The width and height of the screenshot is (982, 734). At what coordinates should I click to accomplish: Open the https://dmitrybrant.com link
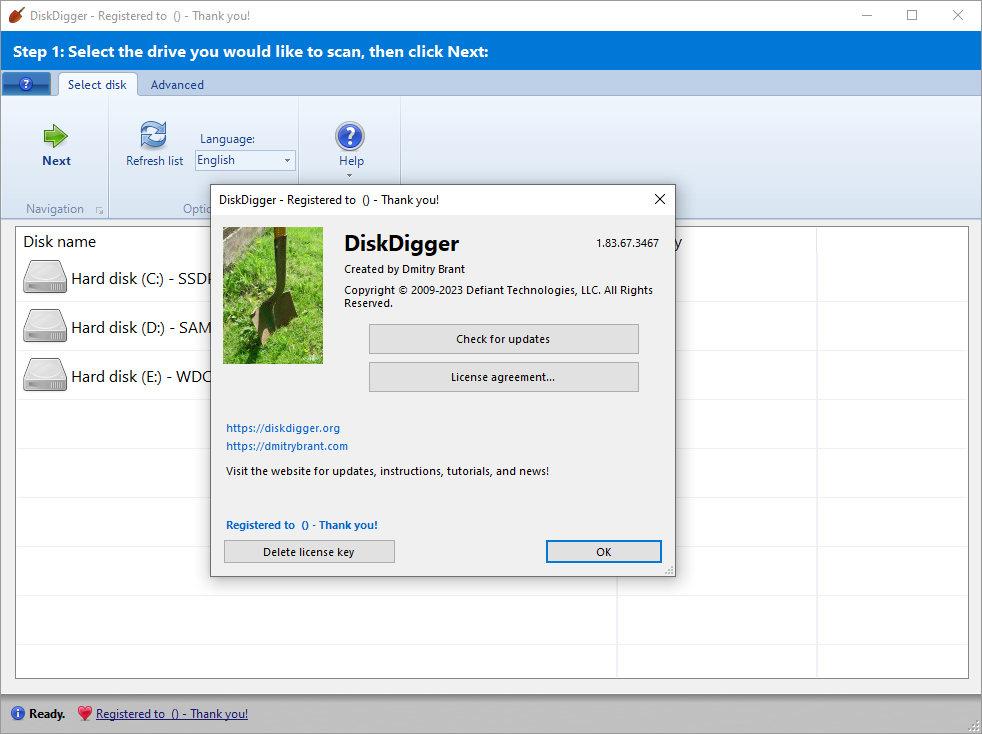287,447
